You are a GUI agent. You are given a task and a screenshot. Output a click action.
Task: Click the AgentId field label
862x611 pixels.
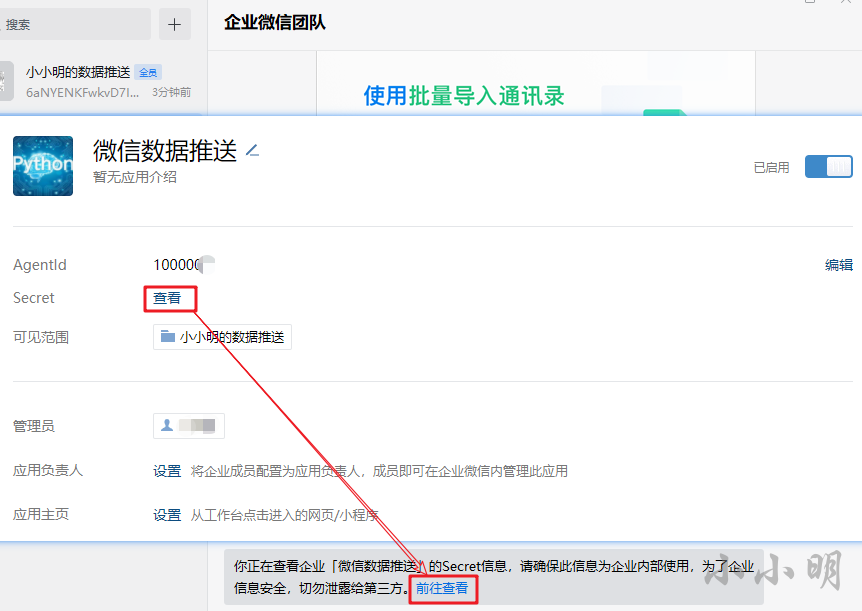pyautogui.click(x=40, y=265)
